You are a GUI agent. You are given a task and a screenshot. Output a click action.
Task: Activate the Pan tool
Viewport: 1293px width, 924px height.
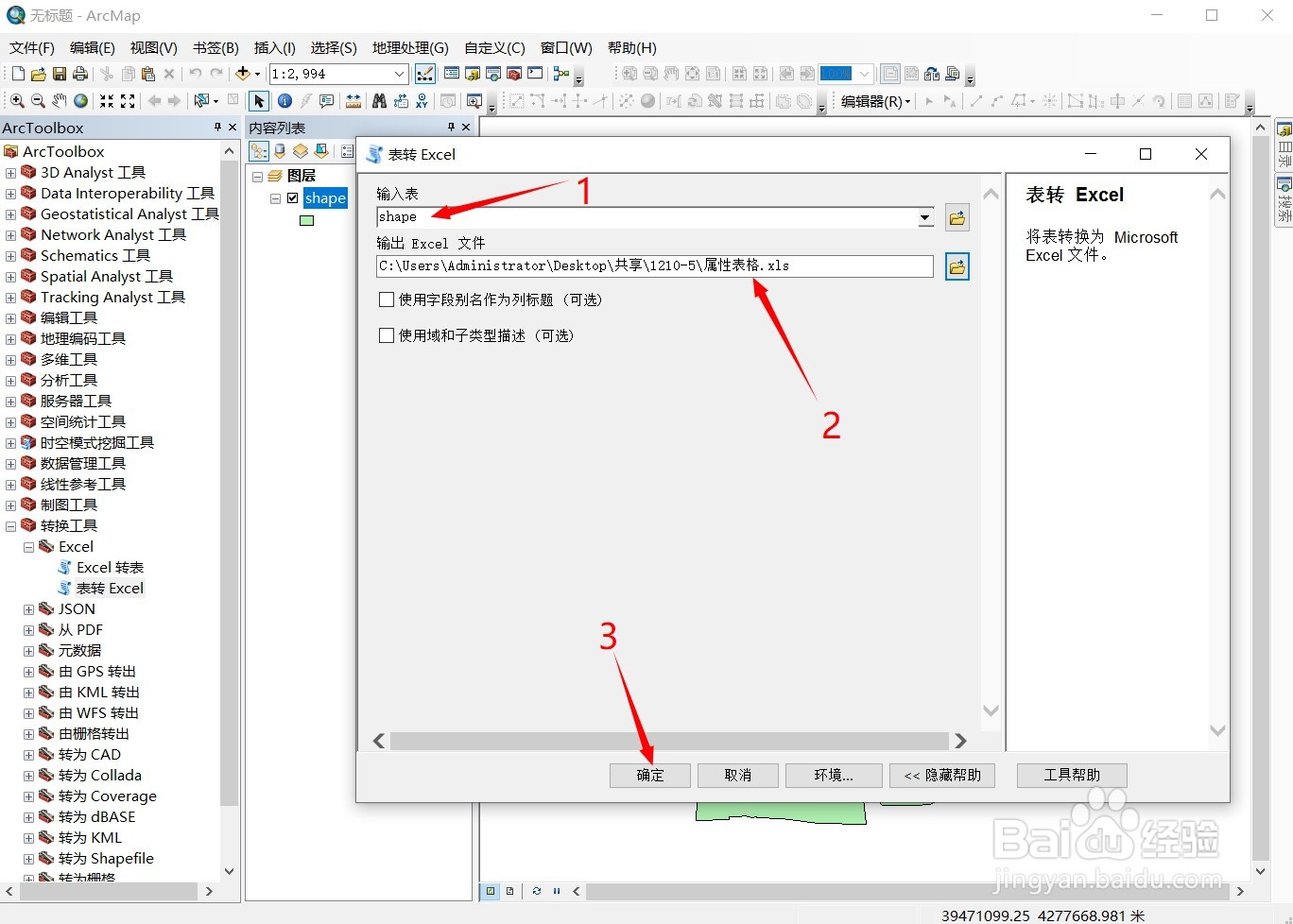(x=59, y=101)
